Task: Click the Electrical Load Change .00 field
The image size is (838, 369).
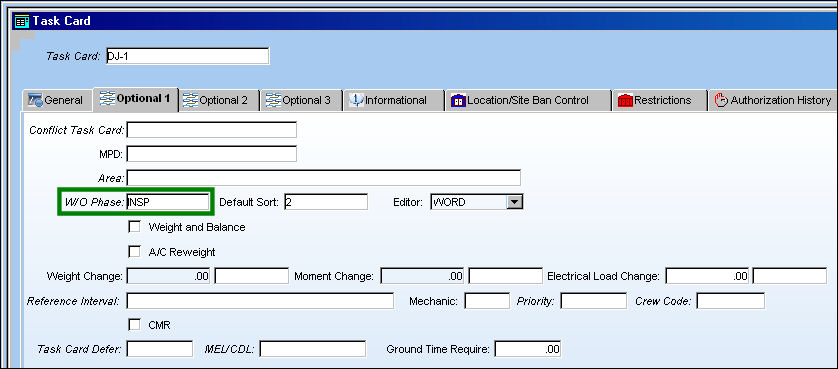Action: click(x=707, y=276)
